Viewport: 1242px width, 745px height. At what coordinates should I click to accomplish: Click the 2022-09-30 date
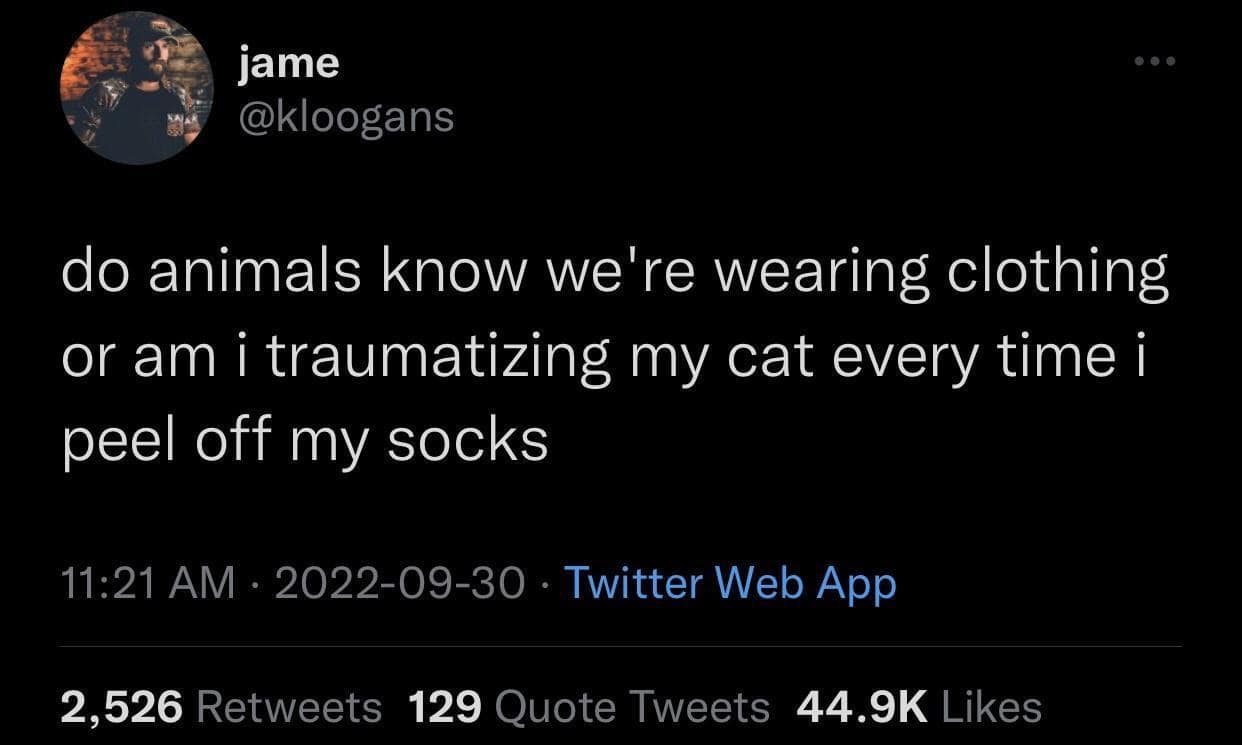point(400,583)
